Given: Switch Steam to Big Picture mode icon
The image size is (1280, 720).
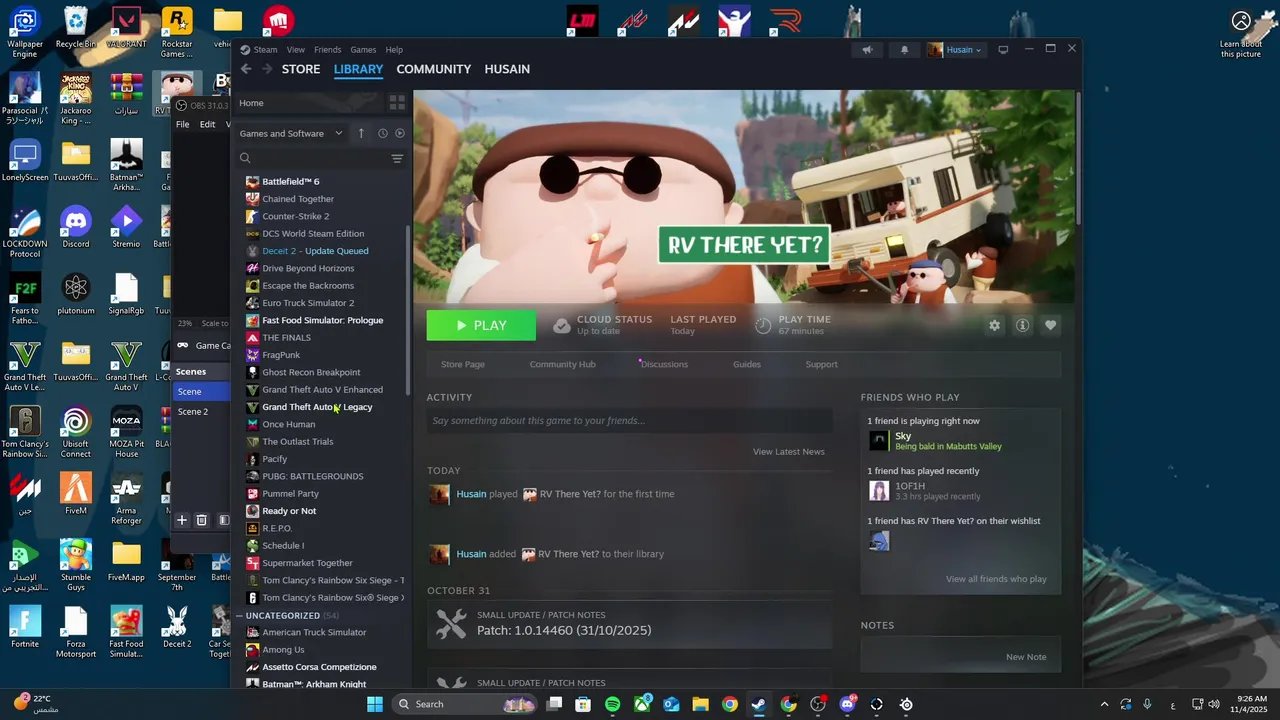Looking at the screenshot, I should (1003, 50).
